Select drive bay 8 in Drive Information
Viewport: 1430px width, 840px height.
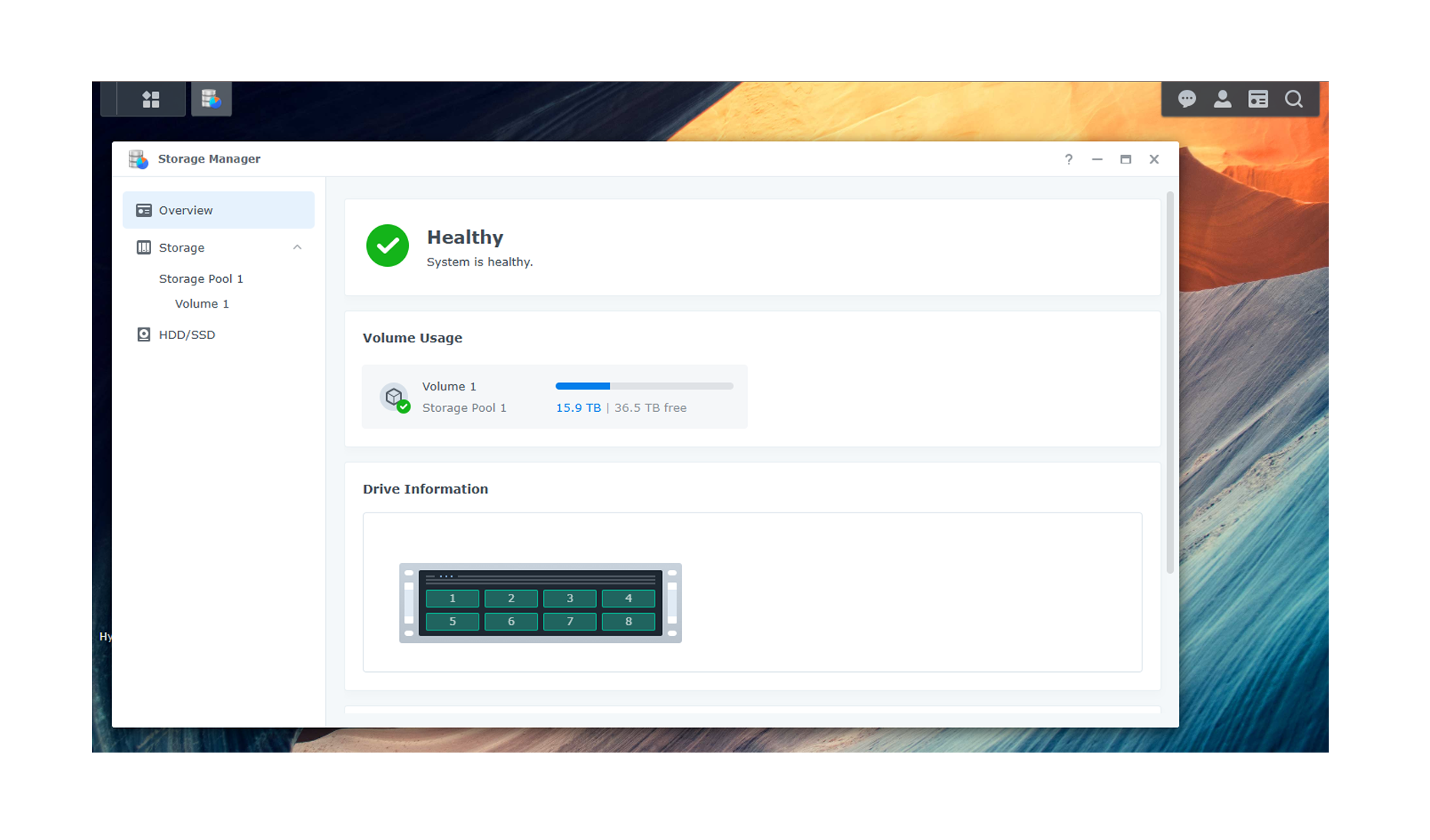pyautogui.click(x=628, y=621)
